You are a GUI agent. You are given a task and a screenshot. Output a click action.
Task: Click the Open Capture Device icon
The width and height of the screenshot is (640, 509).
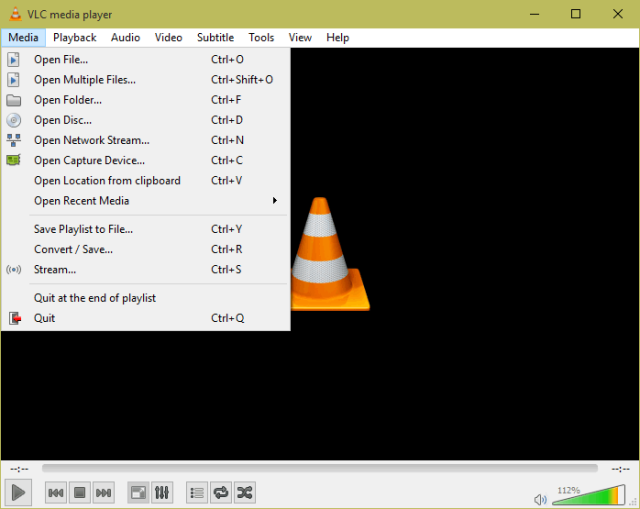coord(13,160)
